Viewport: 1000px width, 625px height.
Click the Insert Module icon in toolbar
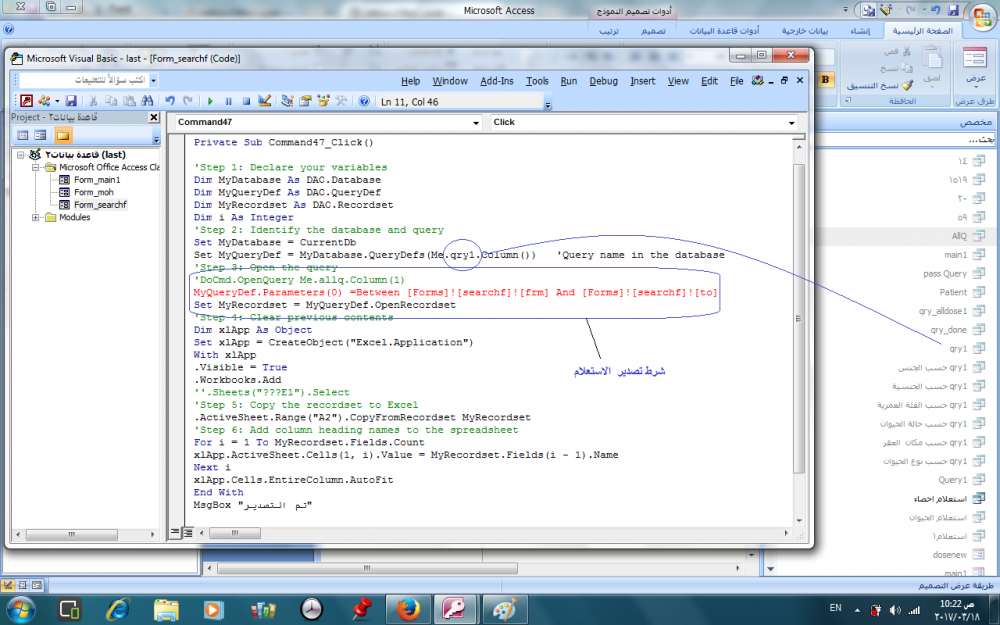coord(44,101)
